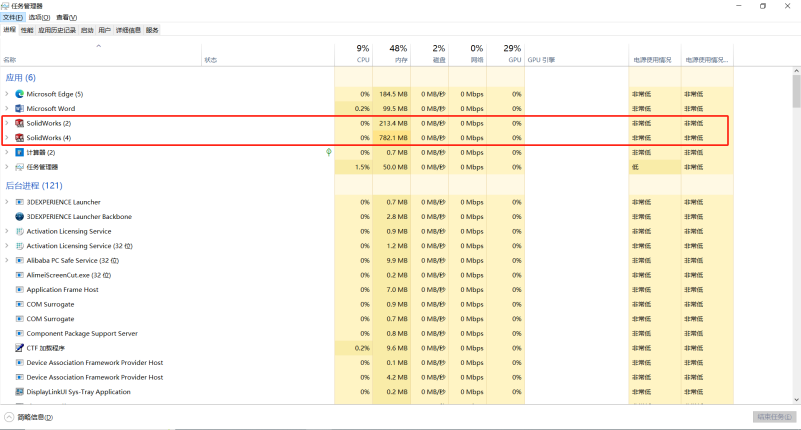Switch to the 性能 tab
Viewport: 801px width, 430px height.
(x=26, y=30)
